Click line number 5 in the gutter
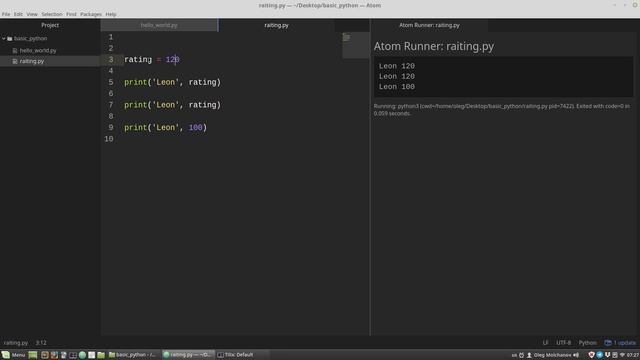 pyautogui.click(x=111, y=82)
